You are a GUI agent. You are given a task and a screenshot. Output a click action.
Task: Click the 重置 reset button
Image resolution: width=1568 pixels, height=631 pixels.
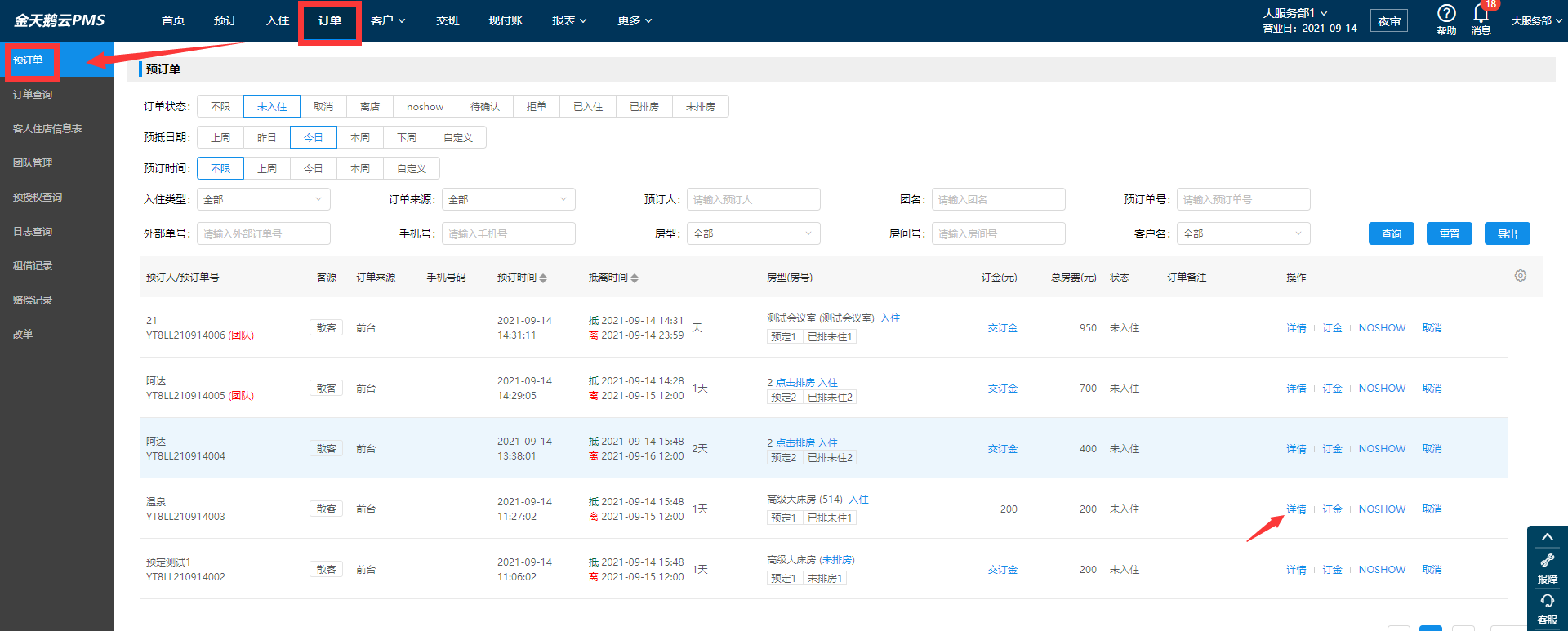coord(1450,233)
